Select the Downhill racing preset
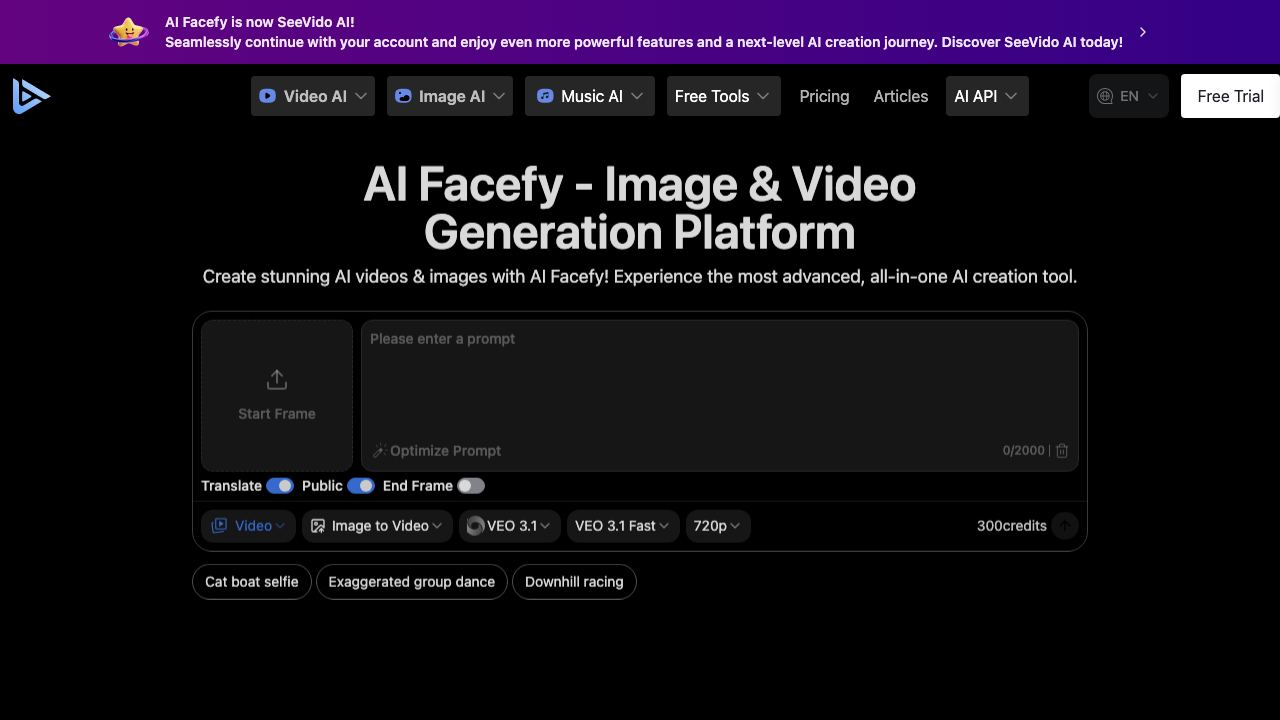 point(574,582)
